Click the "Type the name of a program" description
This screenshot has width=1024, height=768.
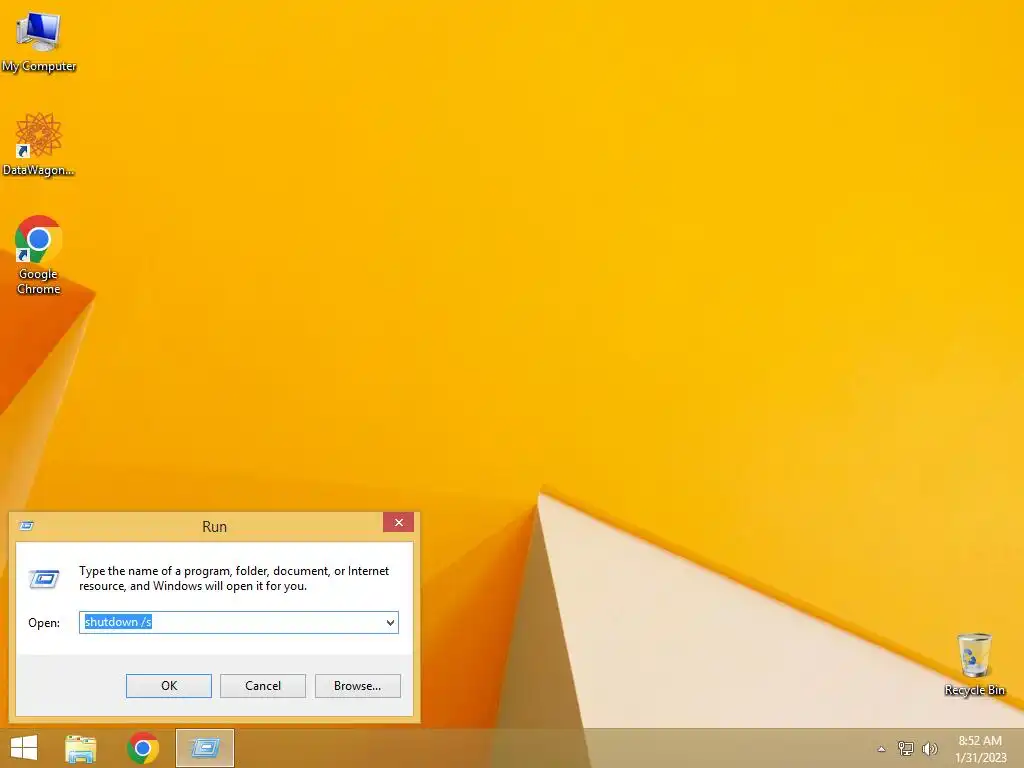click(234, 579)
